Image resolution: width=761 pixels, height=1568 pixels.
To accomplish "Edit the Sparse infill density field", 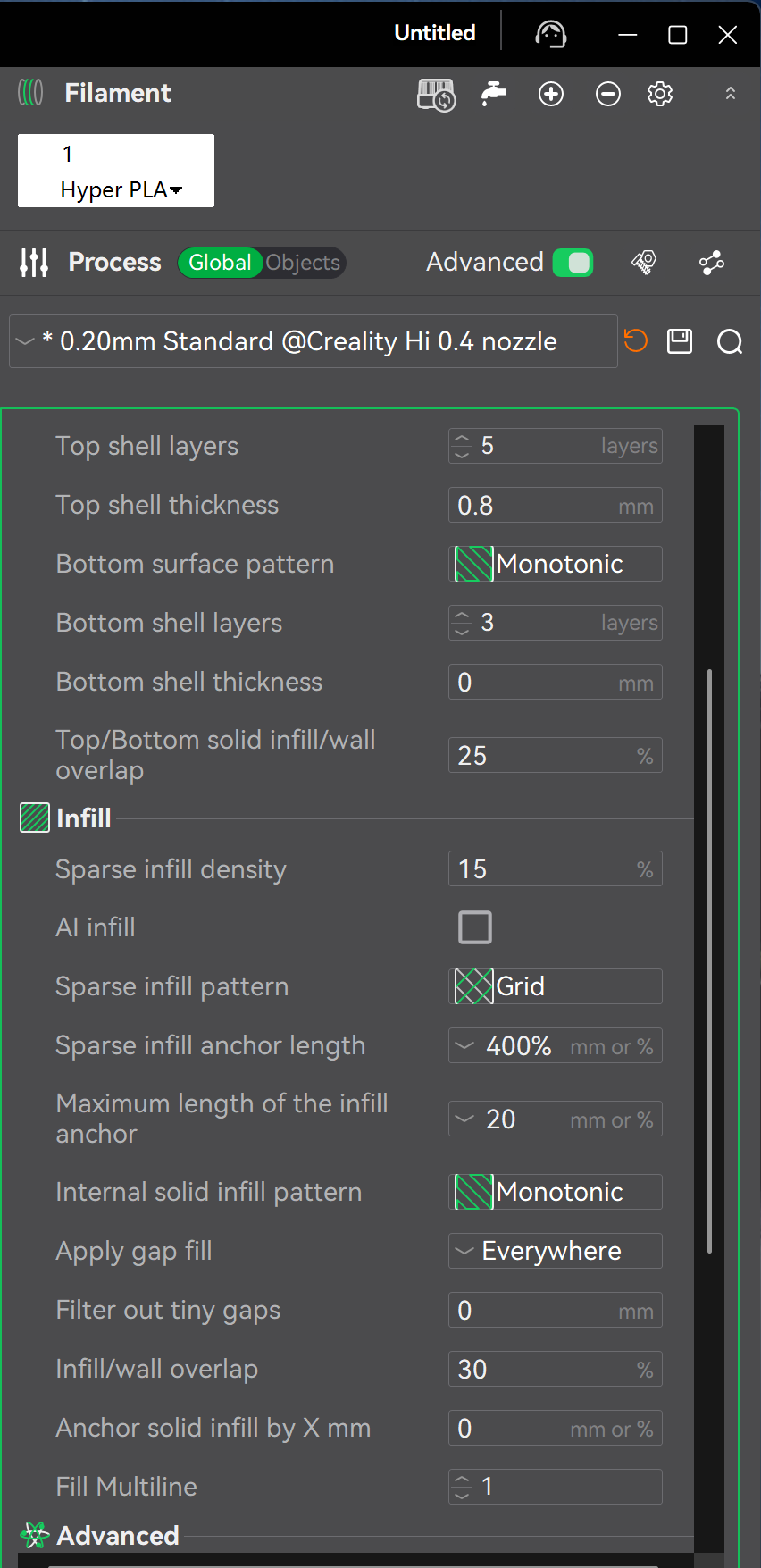I will [x=556, y=868].
